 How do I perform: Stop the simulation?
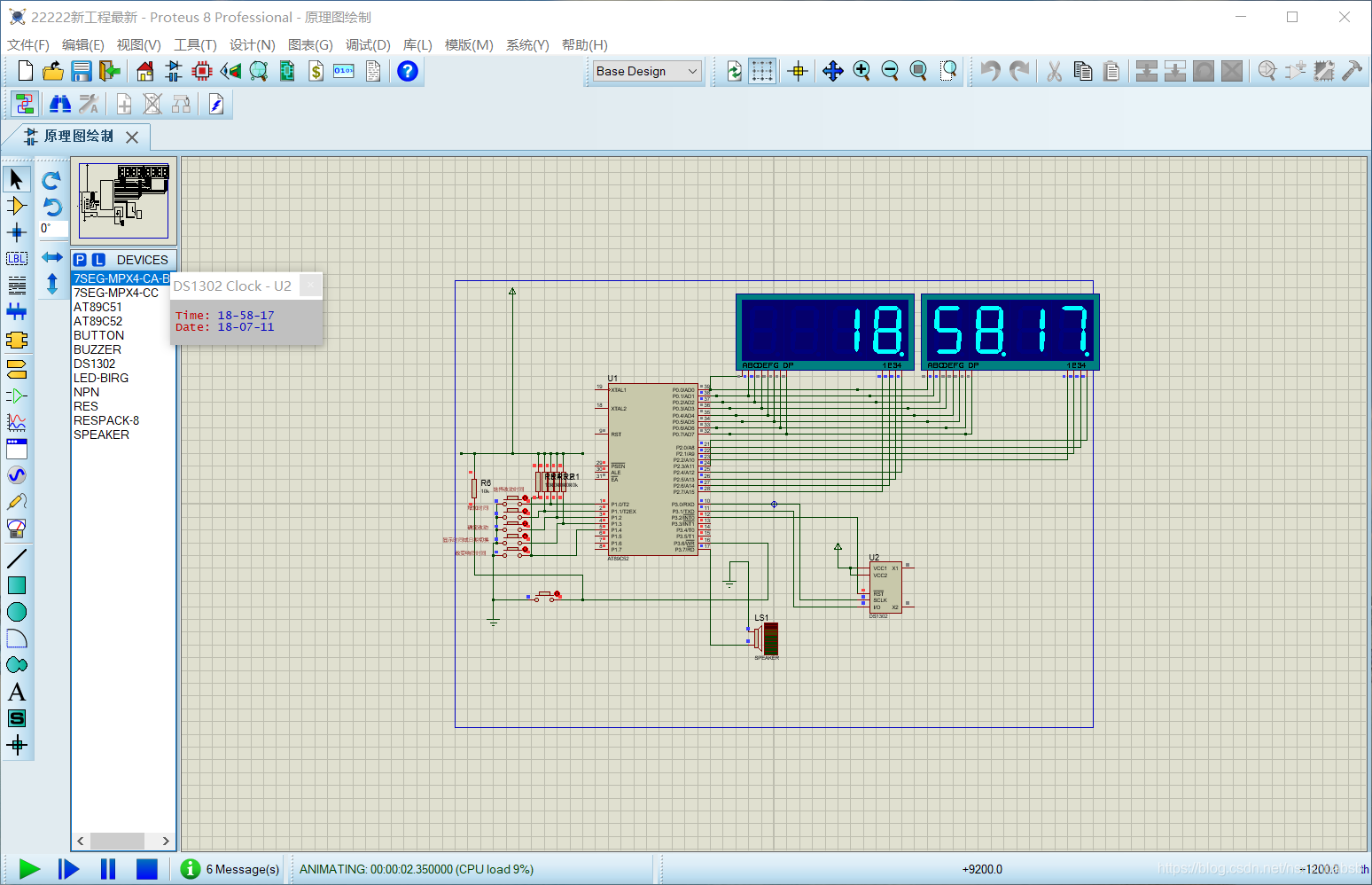[x=147, y=869]
